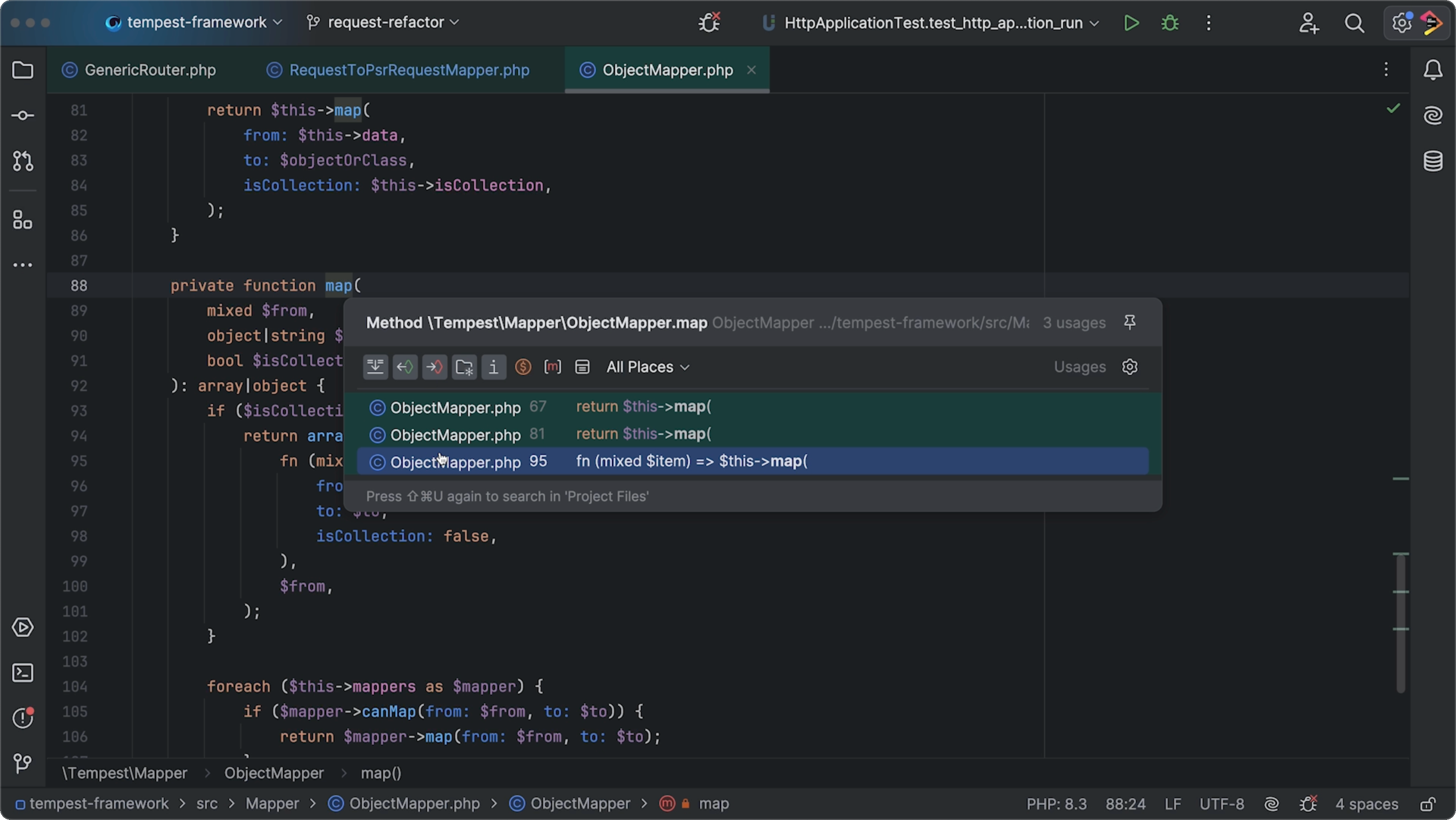Expand the tempest-framework project dropdown

coord(194,23)
